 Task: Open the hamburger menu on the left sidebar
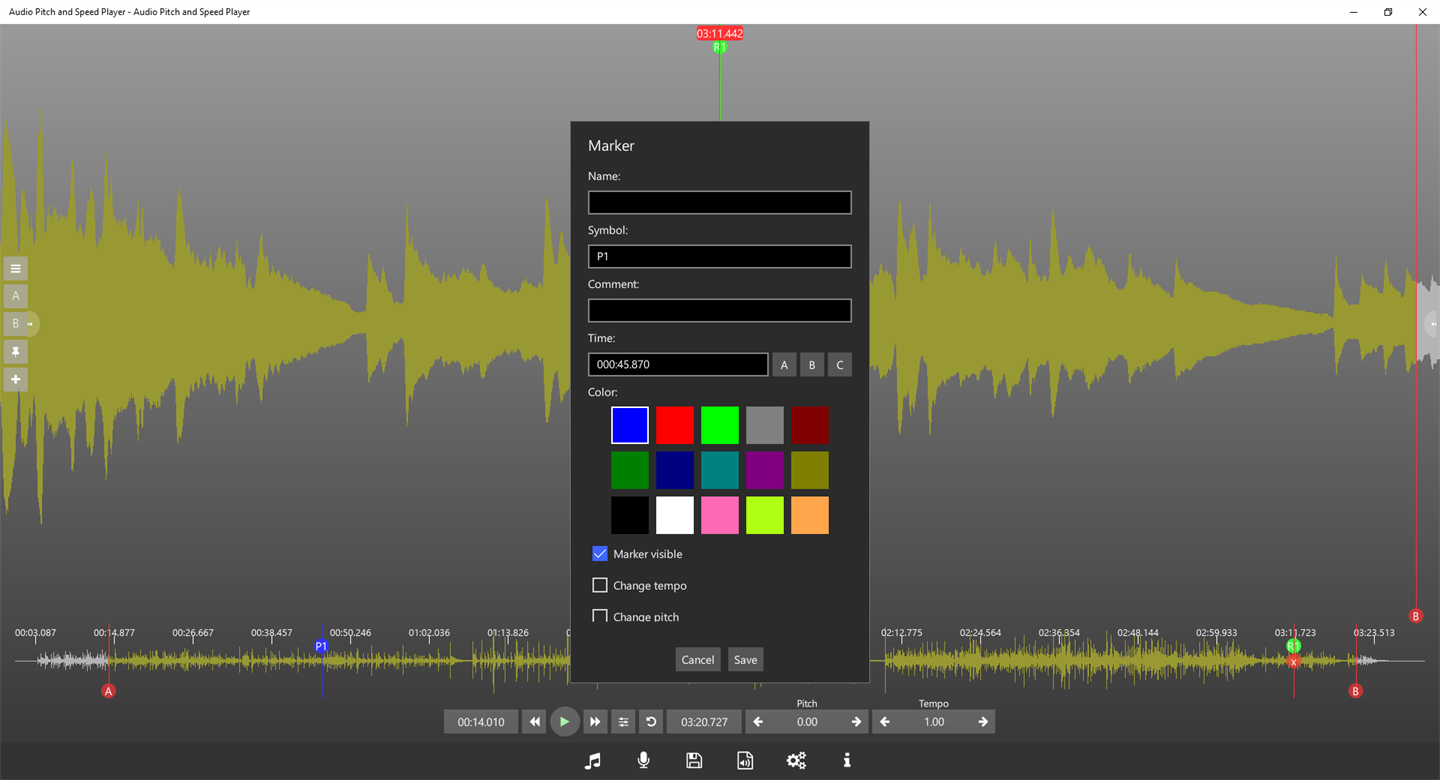15,268
